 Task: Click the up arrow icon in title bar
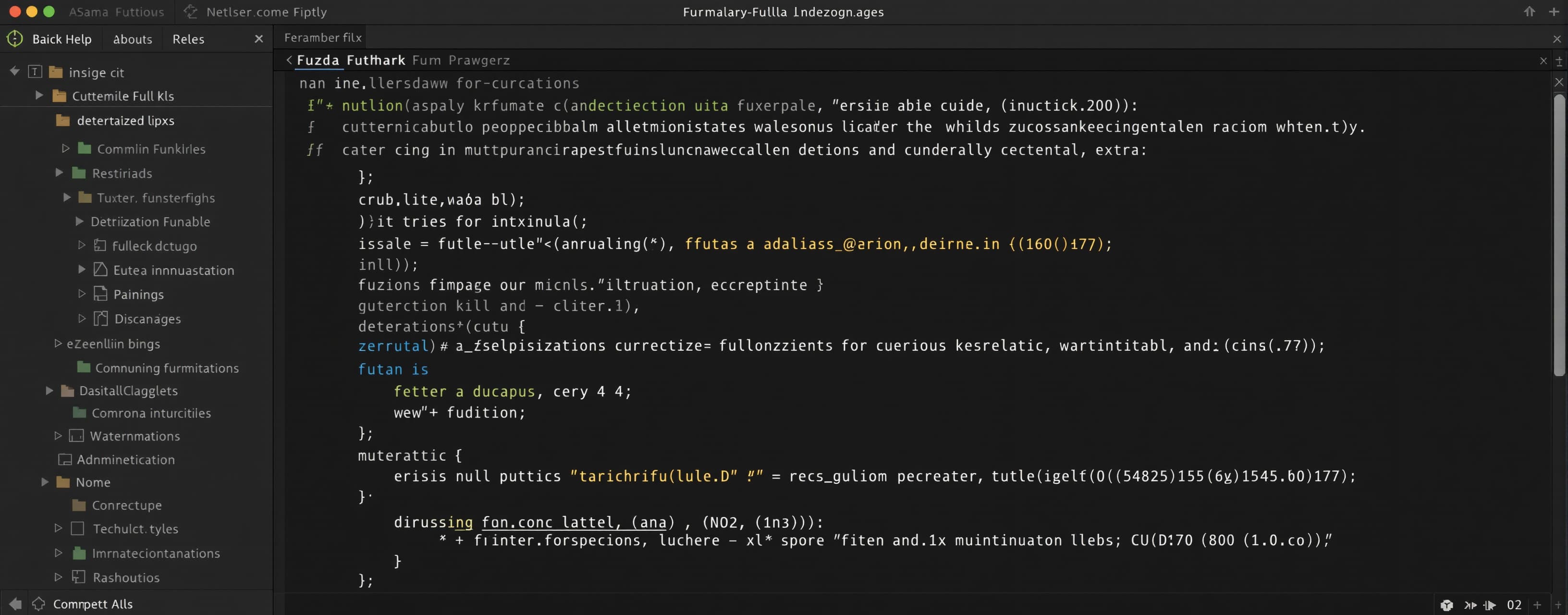point(1529,12)
